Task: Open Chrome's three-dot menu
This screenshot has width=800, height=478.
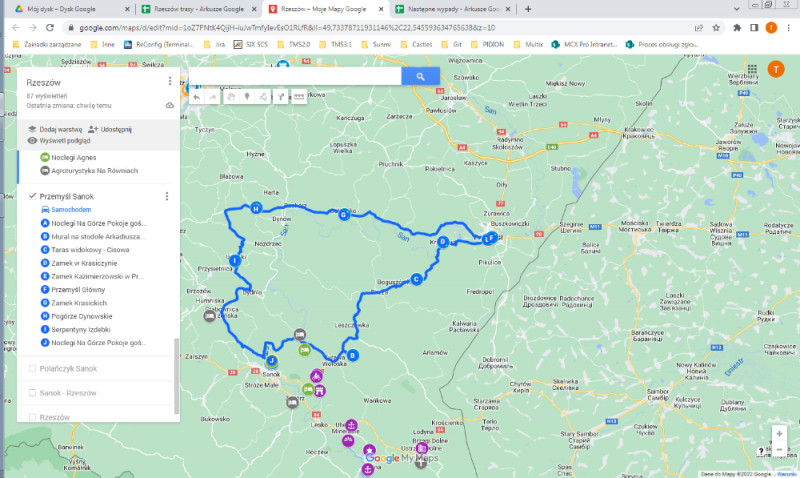Action: (x=789, y=27)
